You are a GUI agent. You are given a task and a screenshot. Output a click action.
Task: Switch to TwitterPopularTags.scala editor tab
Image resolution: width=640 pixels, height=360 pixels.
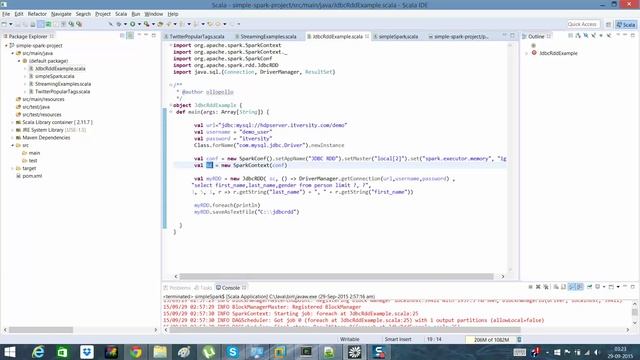pyautogui.click(x=194, y=36)
